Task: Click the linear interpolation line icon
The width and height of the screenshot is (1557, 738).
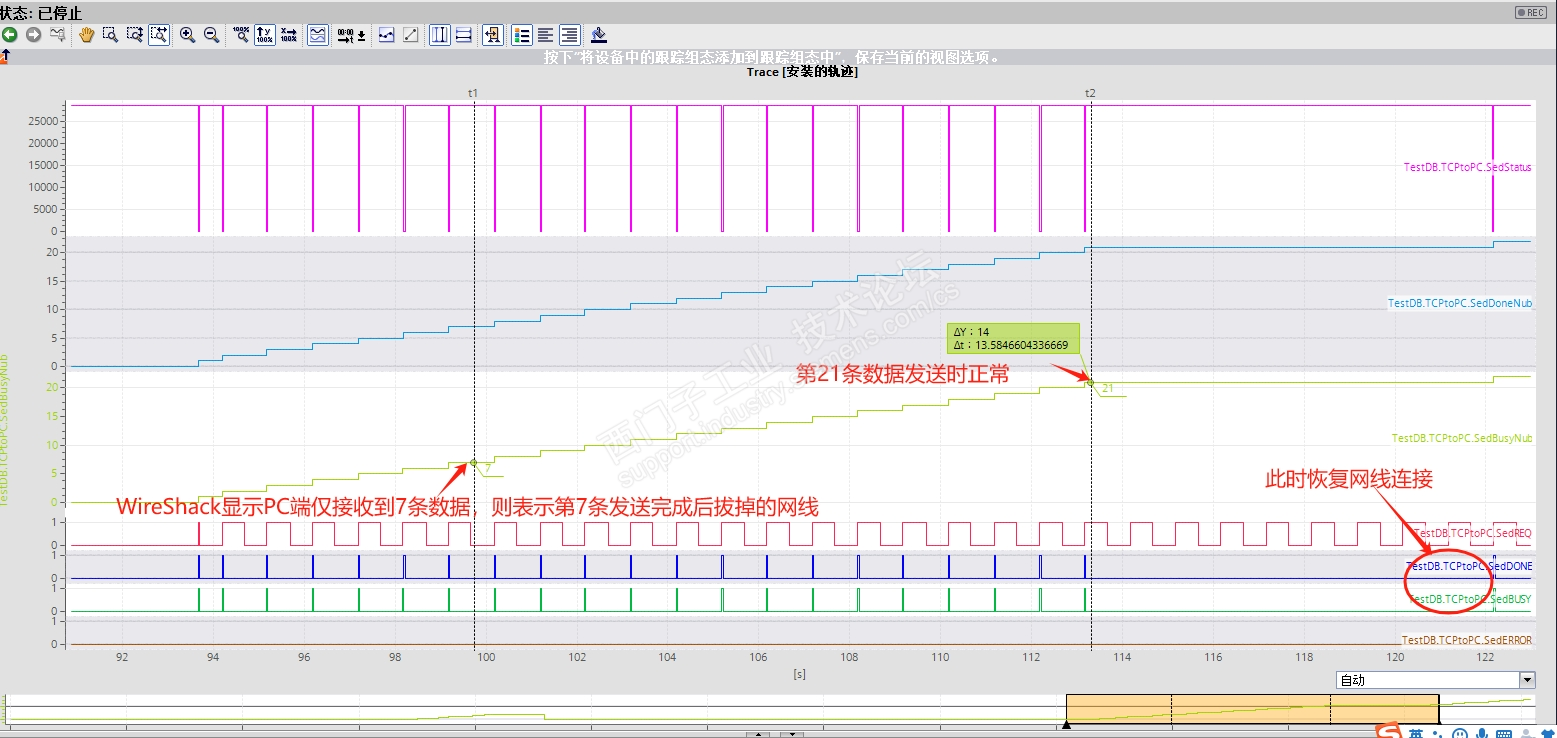Action: (411, 35)
